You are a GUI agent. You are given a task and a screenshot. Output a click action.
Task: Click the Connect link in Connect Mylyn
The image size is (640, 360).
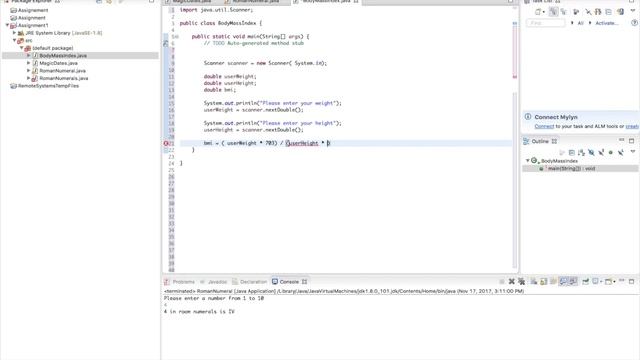544,127
